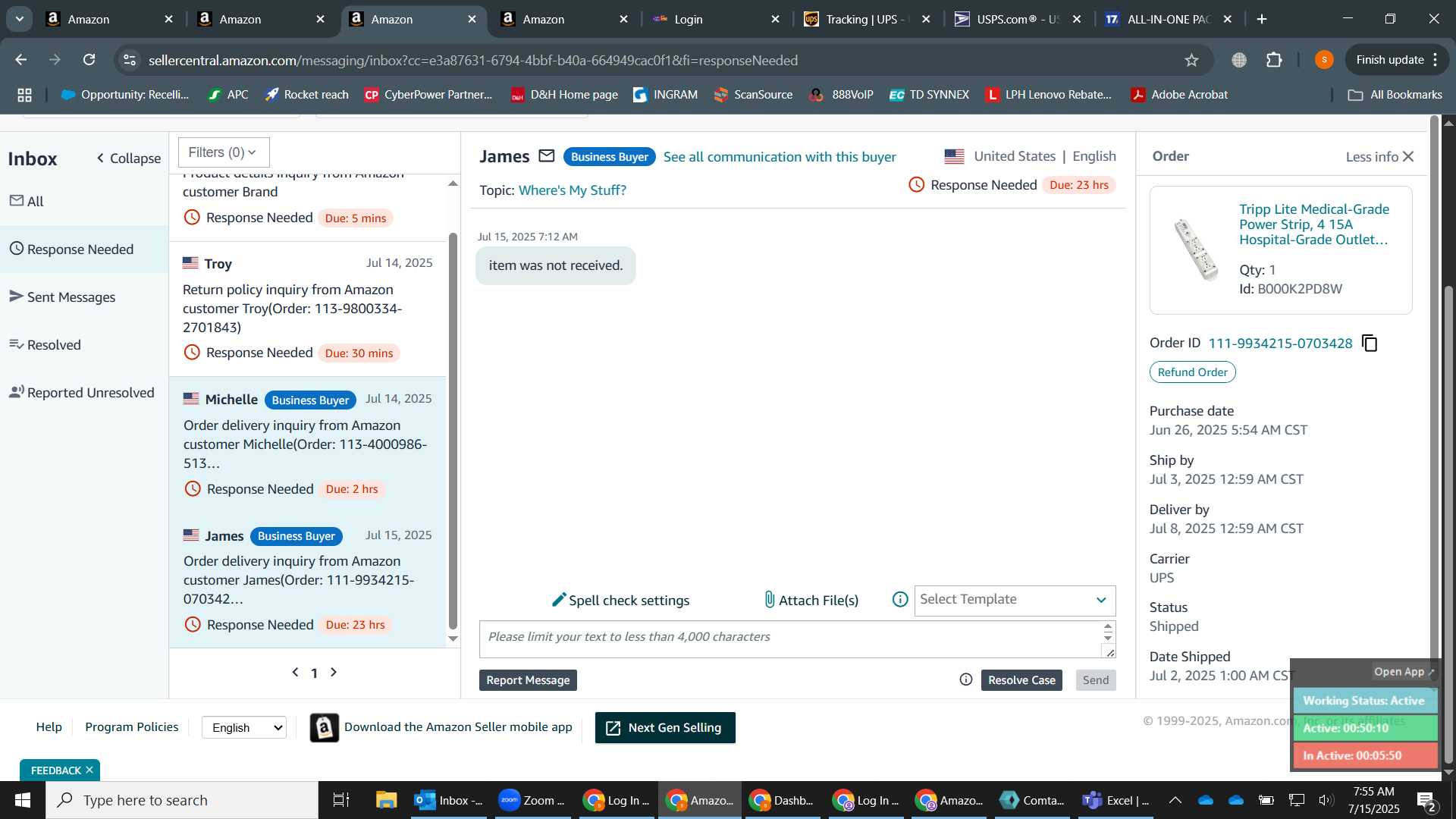
Task: Click the Report Message button
Action: tap(528, 679)
